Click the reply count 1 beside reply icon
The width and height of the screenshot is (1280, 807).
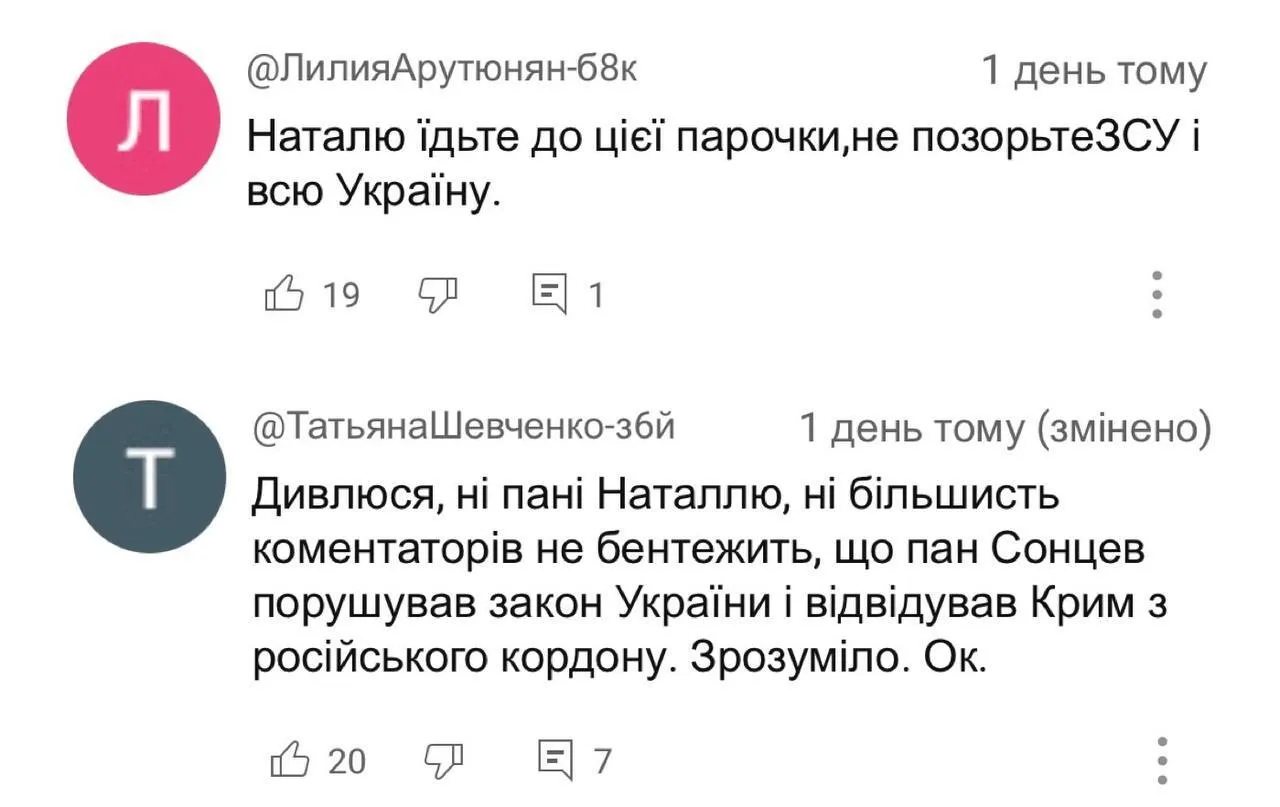(x=596, y=295)
